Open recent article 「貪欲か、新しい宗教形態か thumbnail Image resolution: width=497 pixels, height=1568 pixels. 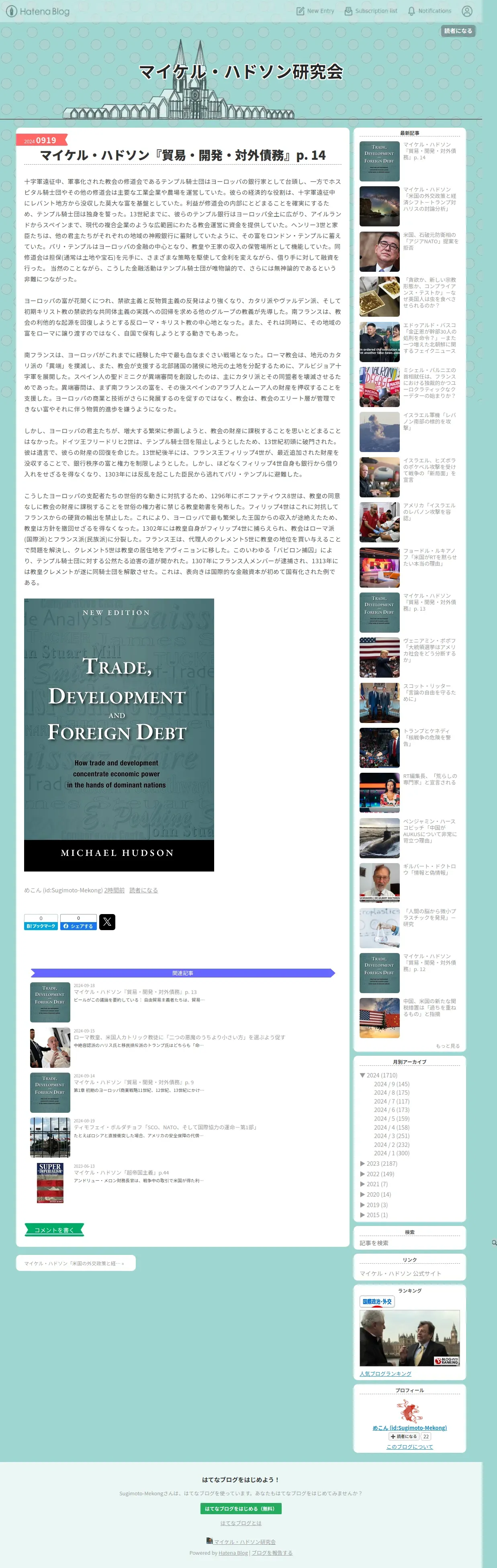click(x=379, y=296)
